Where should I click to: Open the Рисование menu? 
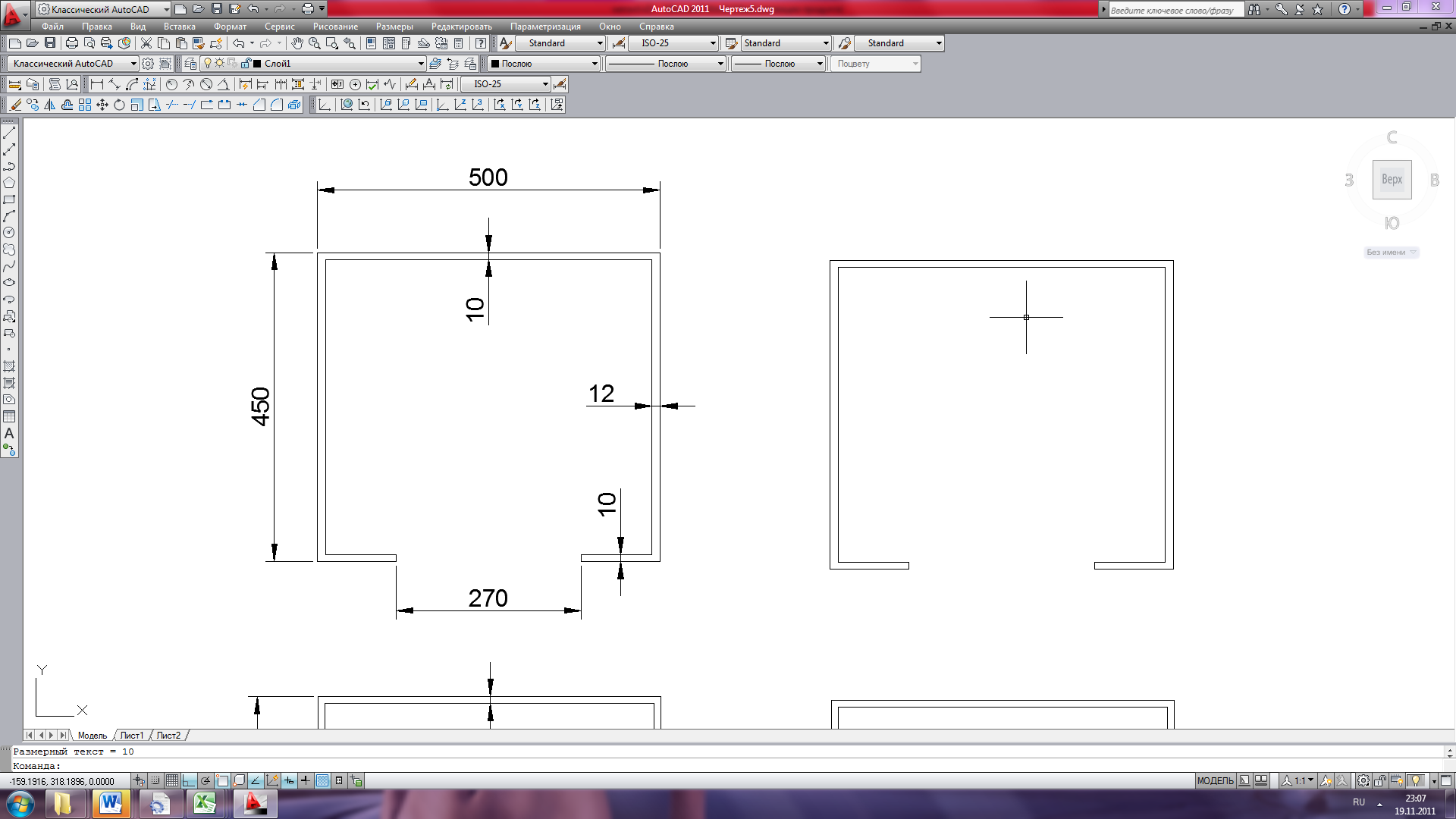click(334, 27)
